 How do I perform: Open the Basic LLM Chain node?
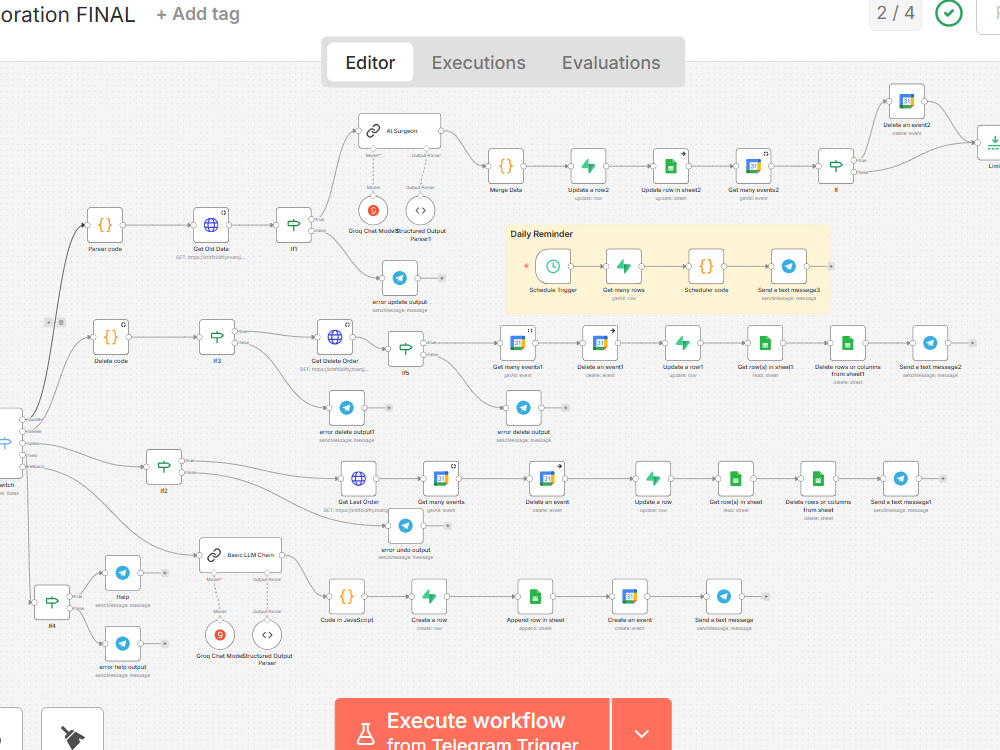(x=240, y=555)
